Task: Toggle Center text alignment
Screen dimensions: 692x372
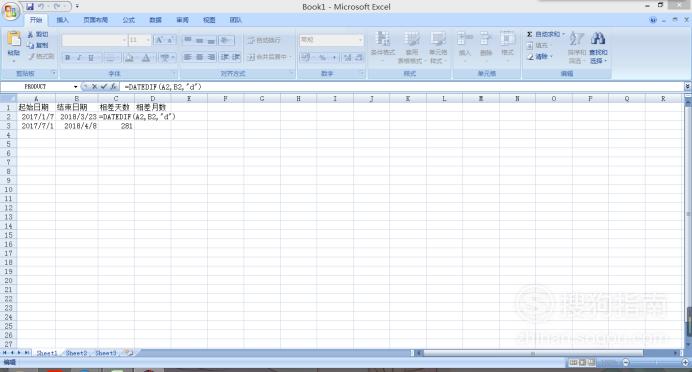Action: (199, 57)
